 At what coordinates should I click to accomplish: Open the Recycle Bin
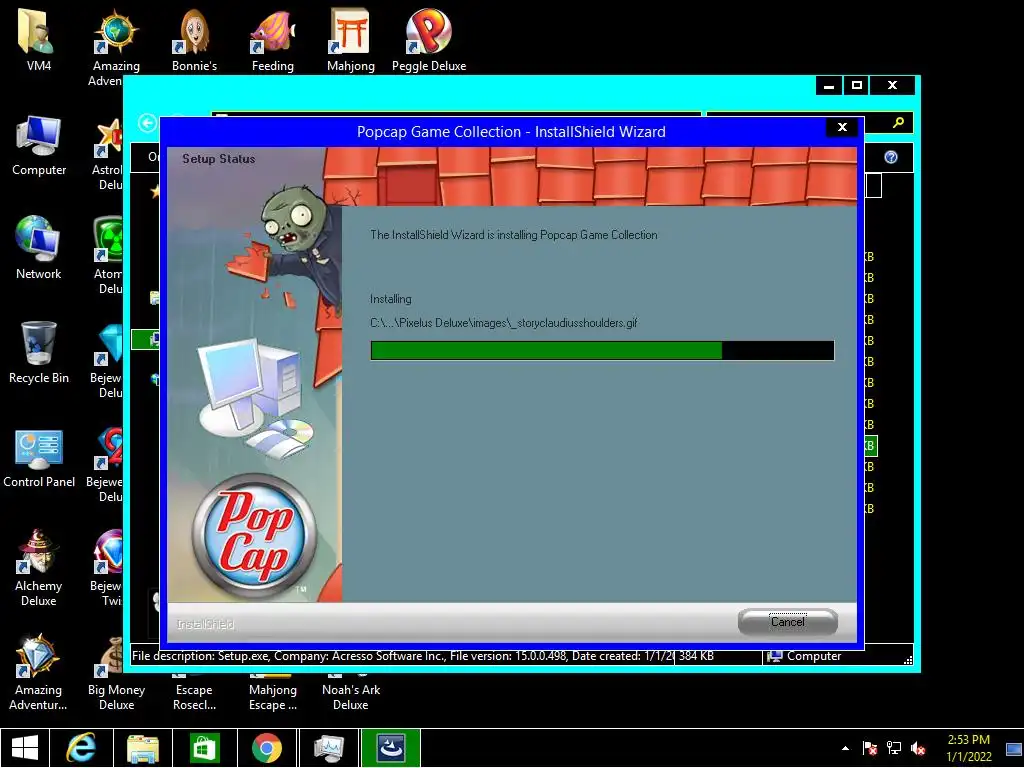[x=39, y=353]
